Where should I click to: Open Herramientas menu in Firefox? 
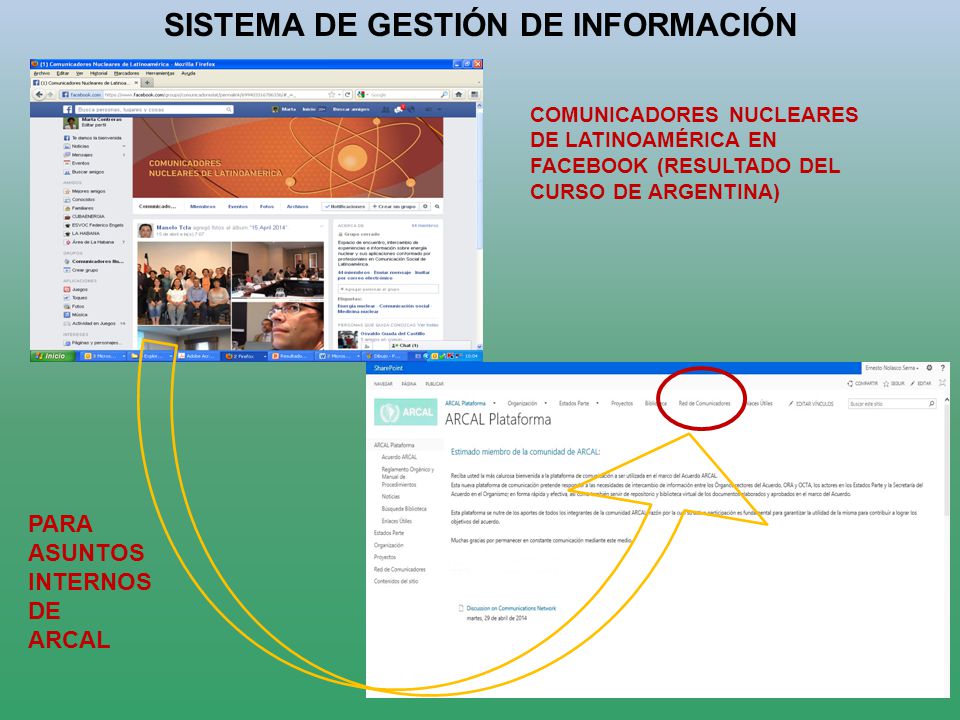(x=160, y=73)
